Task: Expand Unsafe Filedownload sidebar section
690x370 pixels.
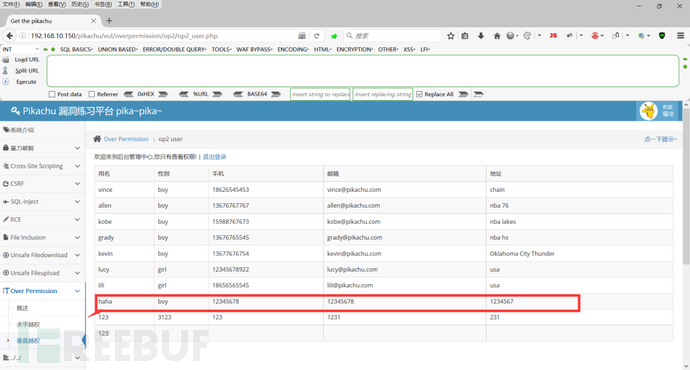Action: coord(42,255)
